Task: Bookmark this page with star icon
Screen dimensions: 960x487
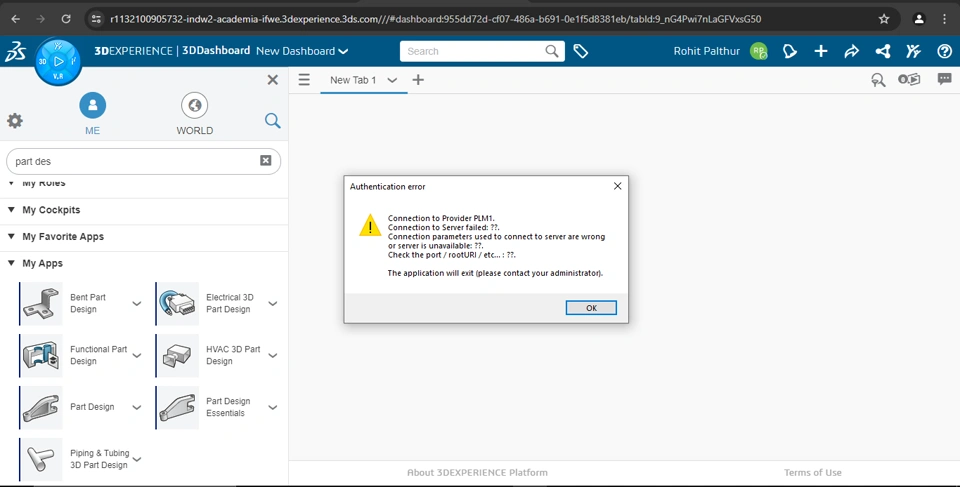Action: pyautogui.click(x=884, y=19)
